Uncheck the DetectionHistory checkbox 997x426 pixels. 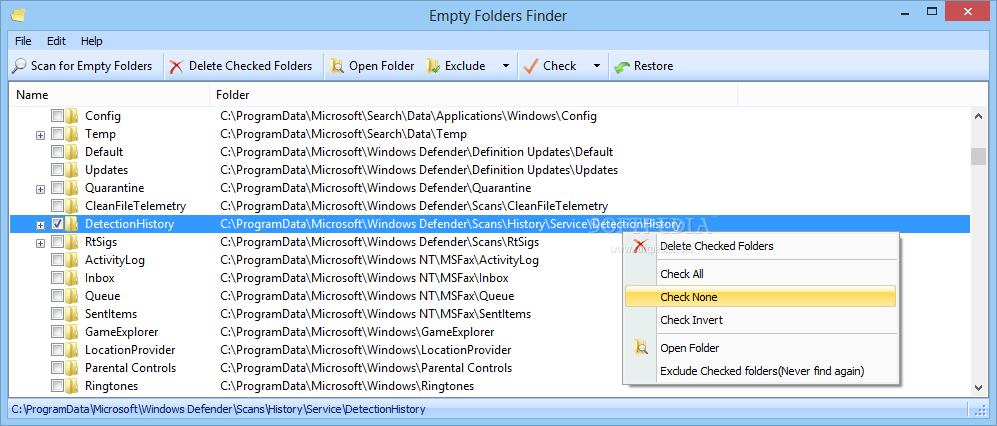pyautogui.click(x=57, y=224)
